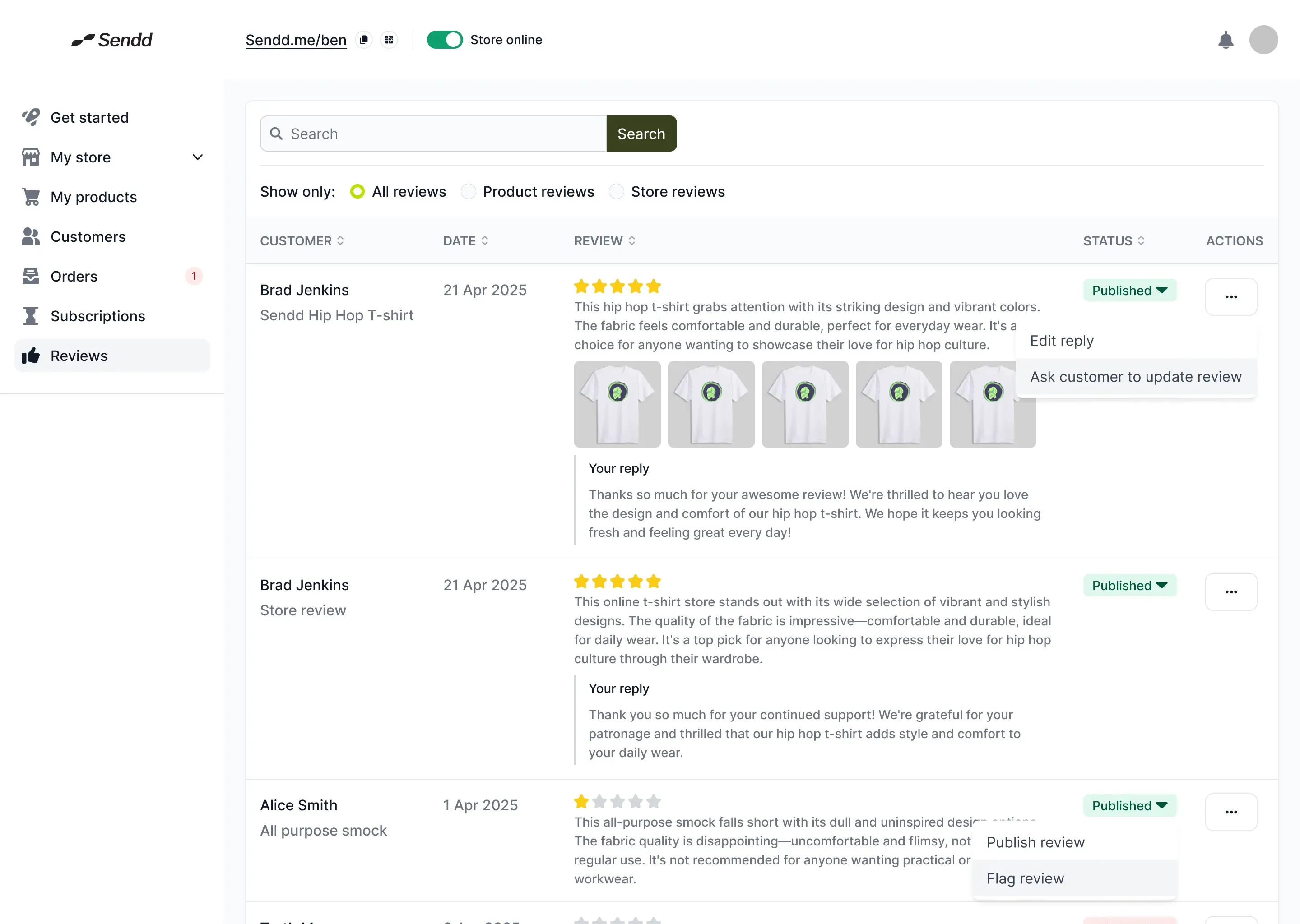Open second t-shirt photo in review
The height and width of the screenshot is (924, 1300).
tap(711, 404)
